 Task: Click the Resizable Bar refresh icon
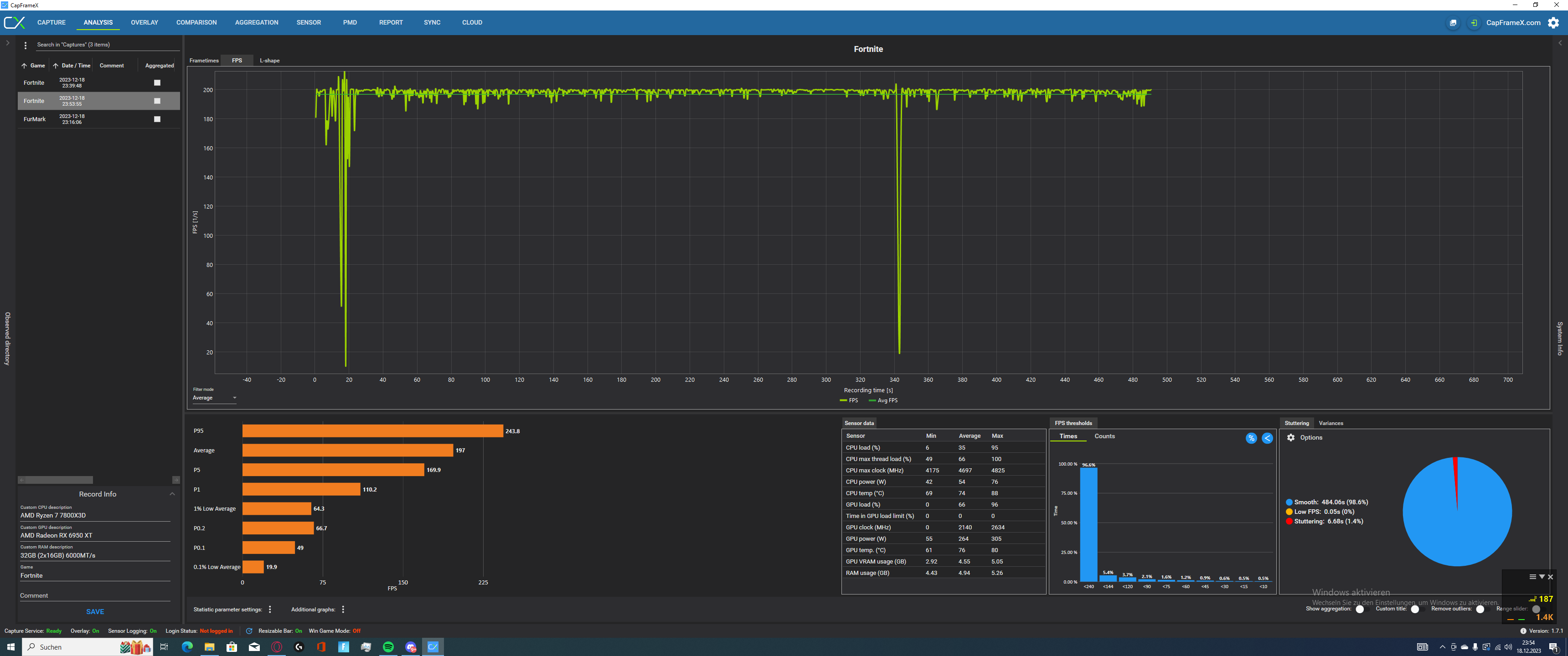tap(249, 631)
